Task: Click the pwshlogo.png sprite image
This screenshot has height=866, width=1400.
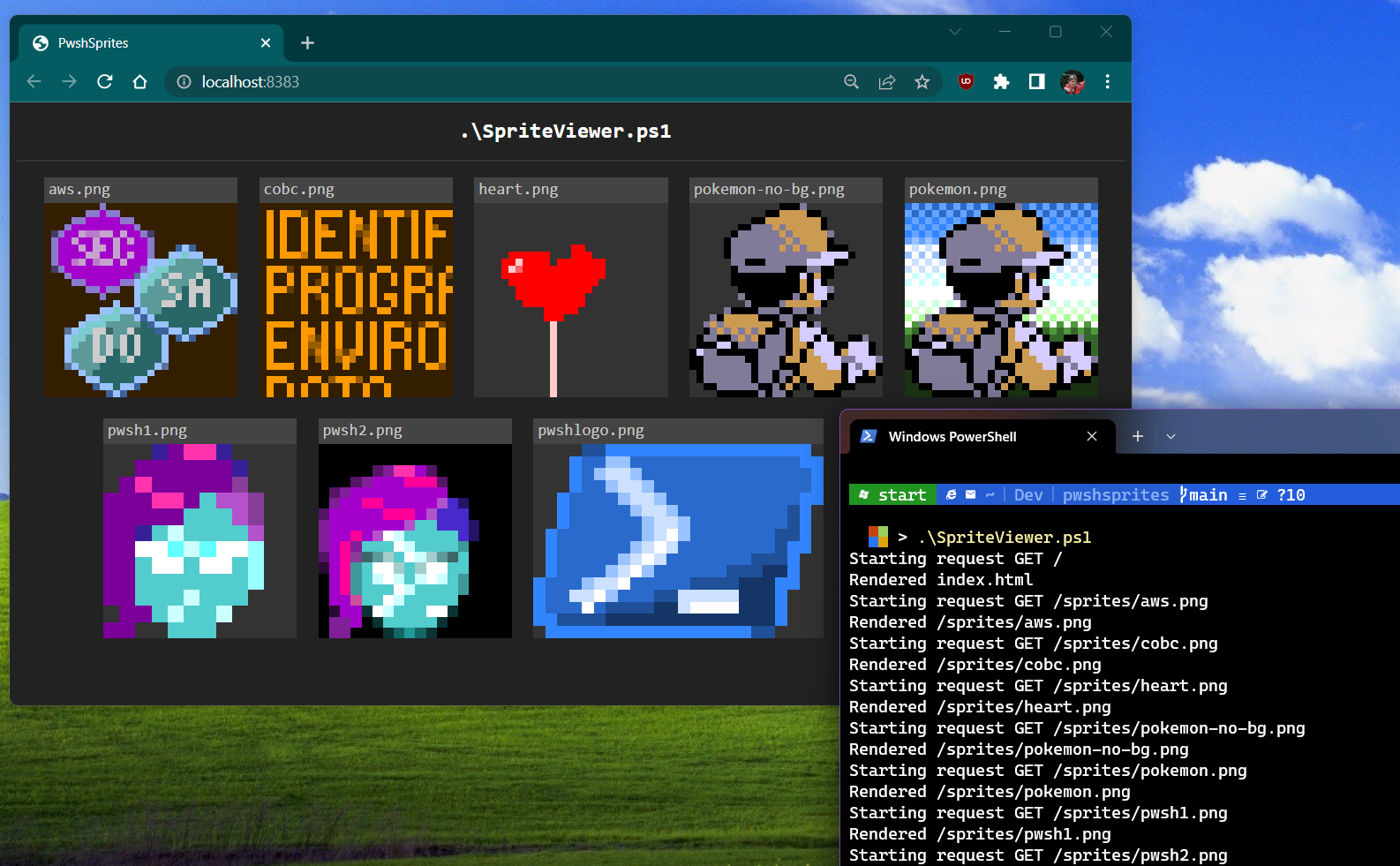Action: [x=678, y=540]
